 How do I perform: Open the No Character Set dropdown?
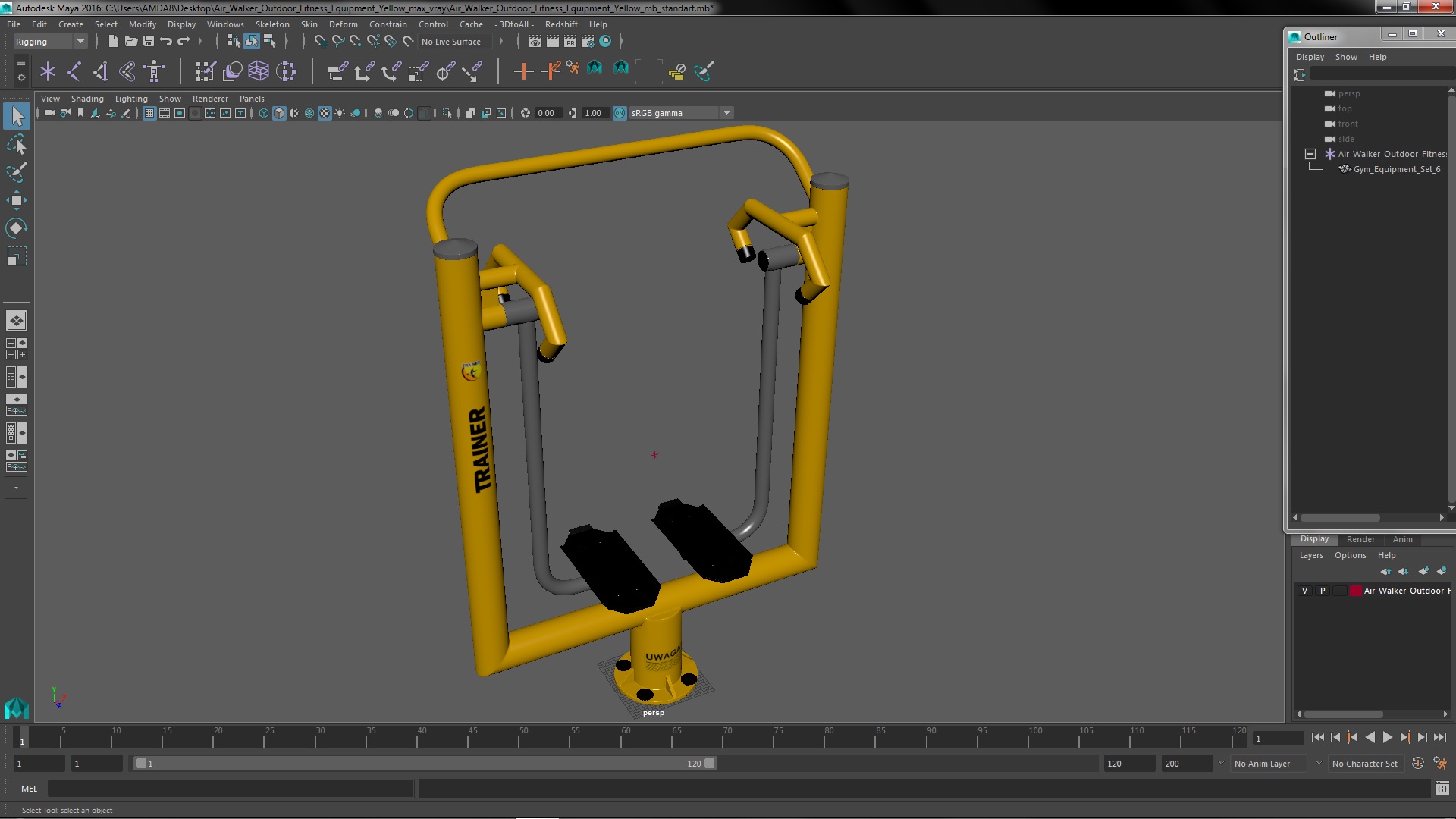(x=1365, y=764)
